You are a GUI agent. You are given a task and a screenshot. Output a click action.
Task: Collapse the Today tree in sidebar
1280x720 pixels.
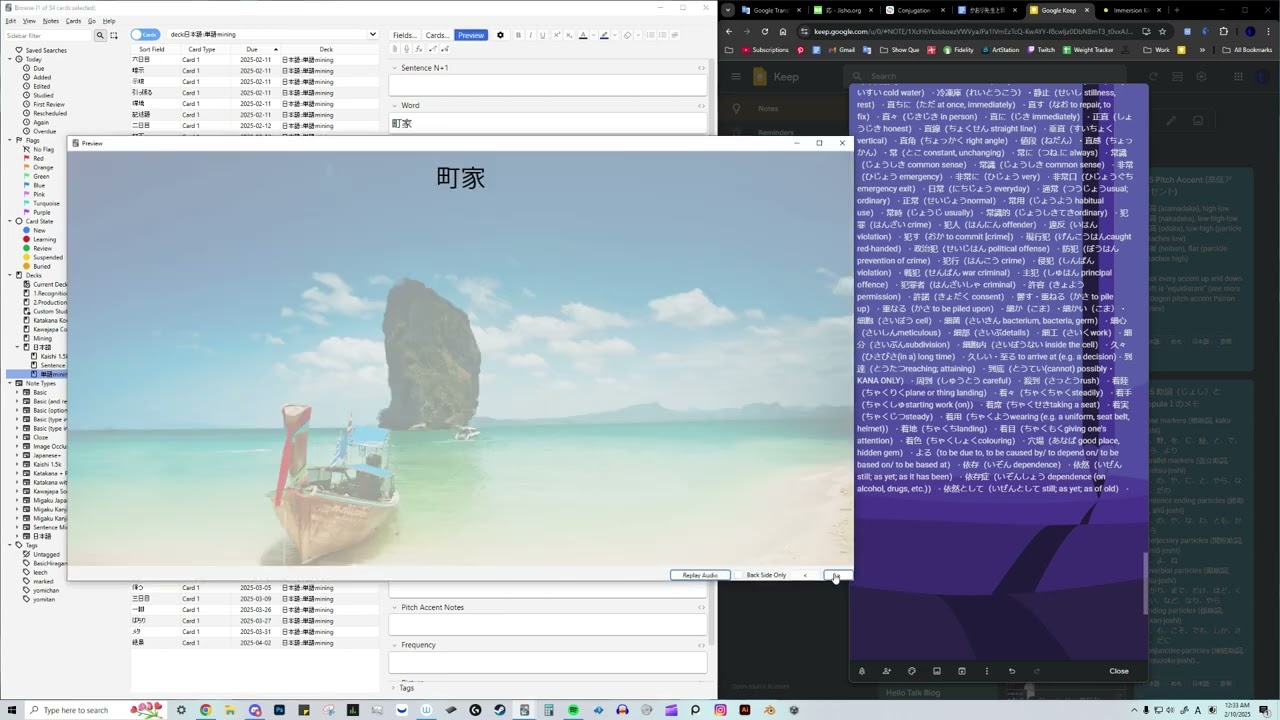tap(9, 59)
